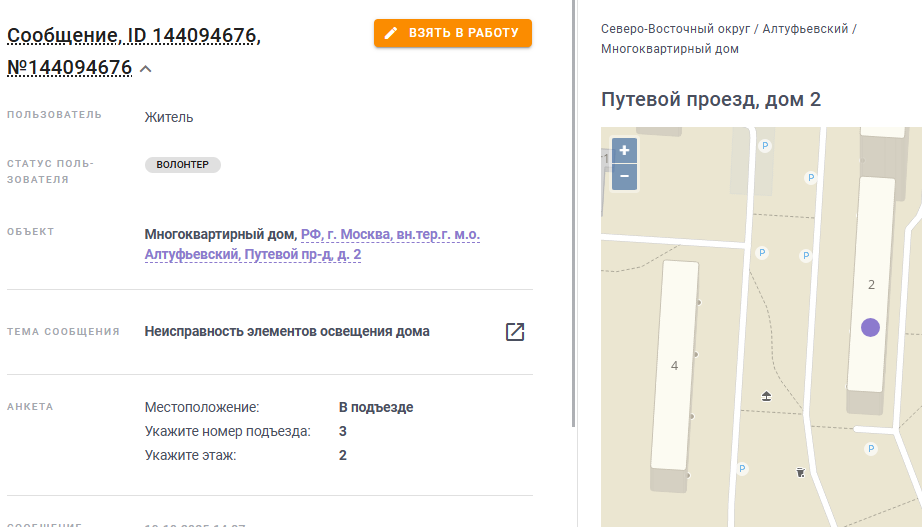
Task: Click breadcrumb 'Северо-Восточный округ'
Action: coord(676,29)
